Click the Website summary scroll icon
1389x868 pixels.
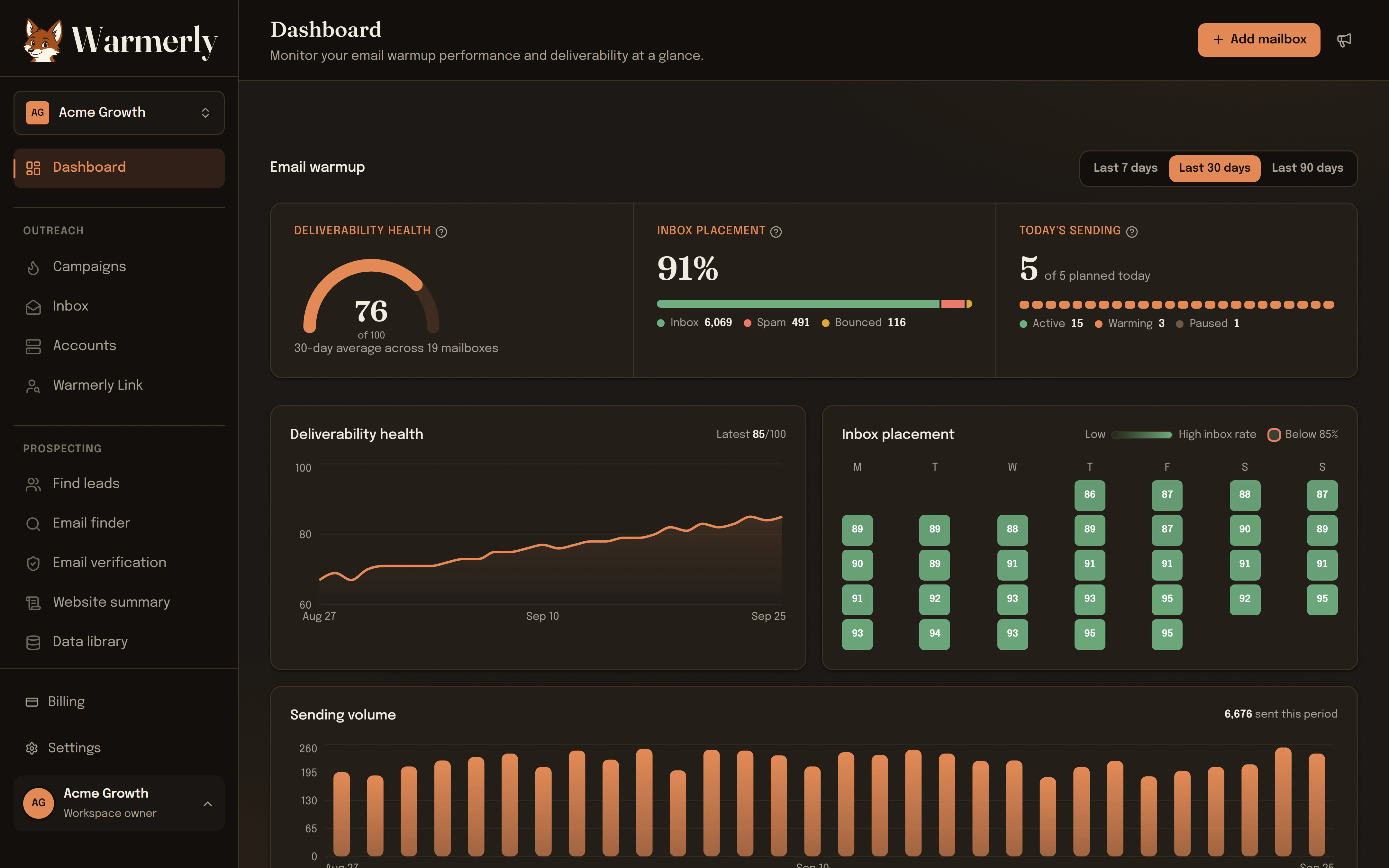pos(33,603)
